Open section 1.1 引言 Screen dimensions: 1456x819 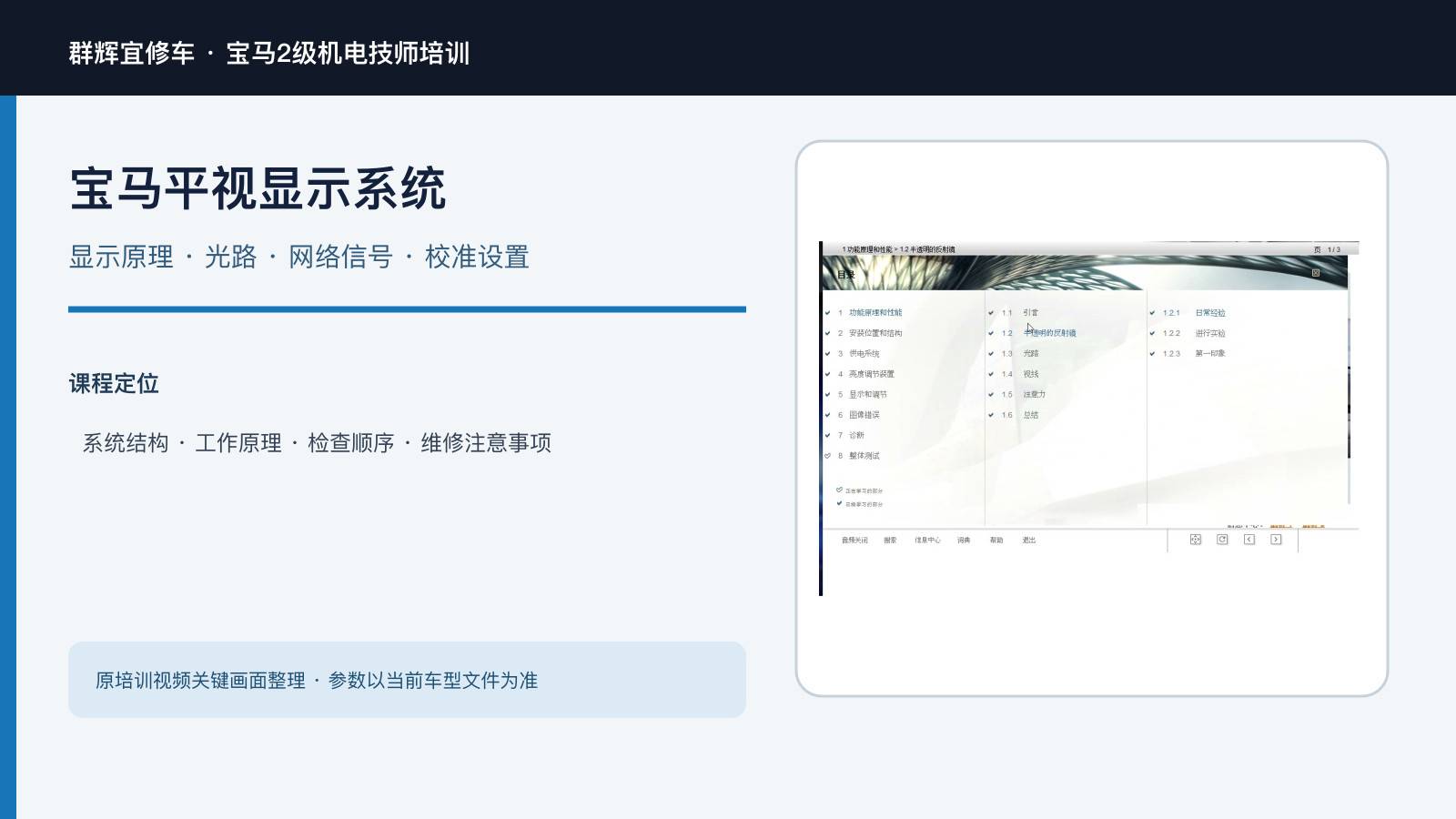[1020, 313]
